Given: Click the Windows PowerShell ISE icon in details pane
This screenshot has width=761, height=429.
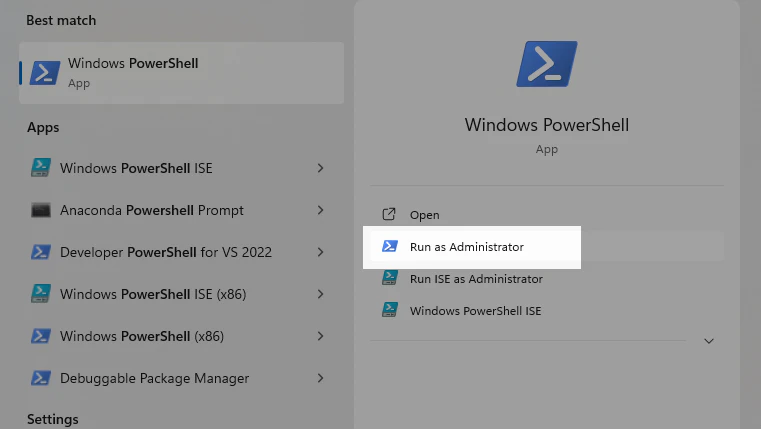Looking at the screenshot, I should (390, 310).
